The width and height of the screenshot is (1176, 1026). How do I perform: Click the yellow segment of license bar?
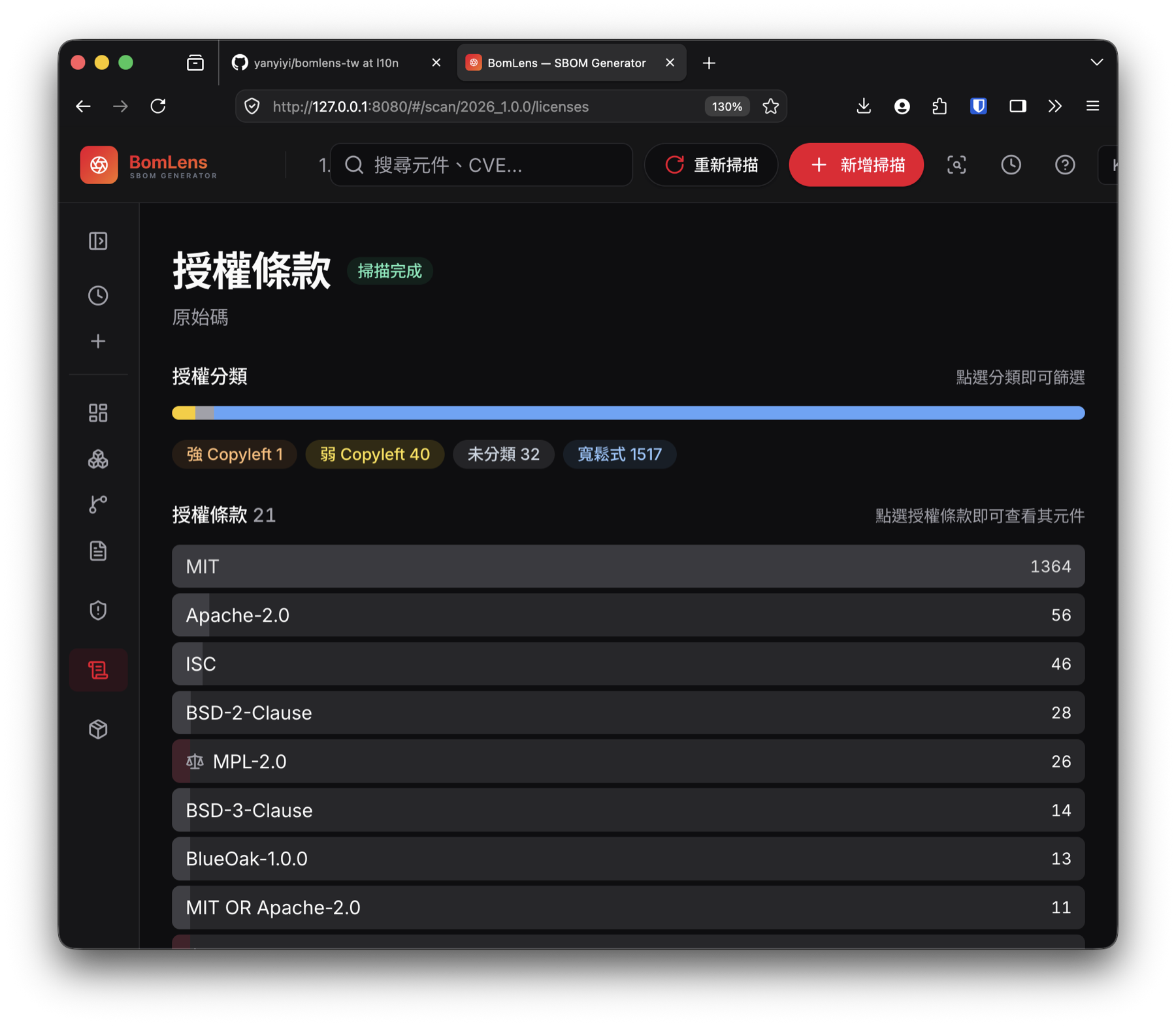[184, 413]
